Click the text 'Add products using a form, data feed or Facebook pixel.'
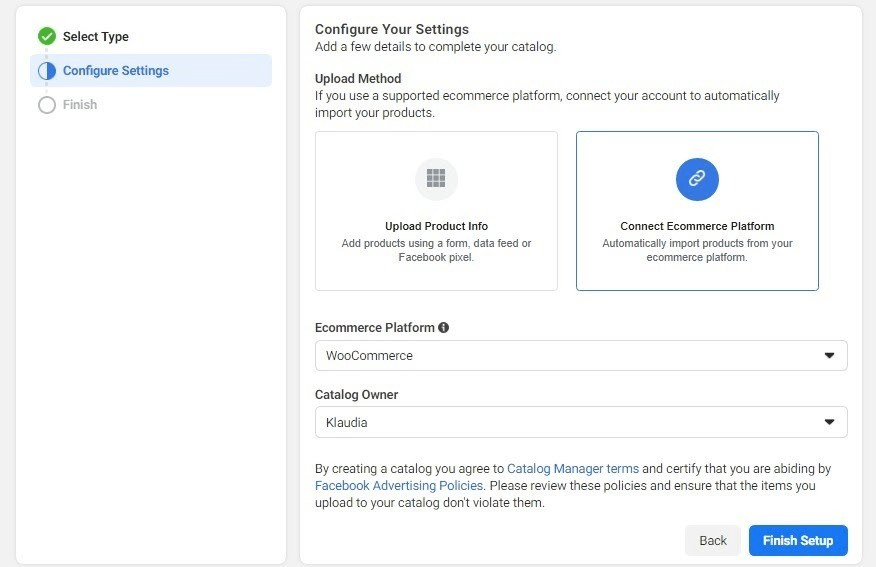This screenshot has height=567, width=876. pyautogui.click(x=436, y=250)
